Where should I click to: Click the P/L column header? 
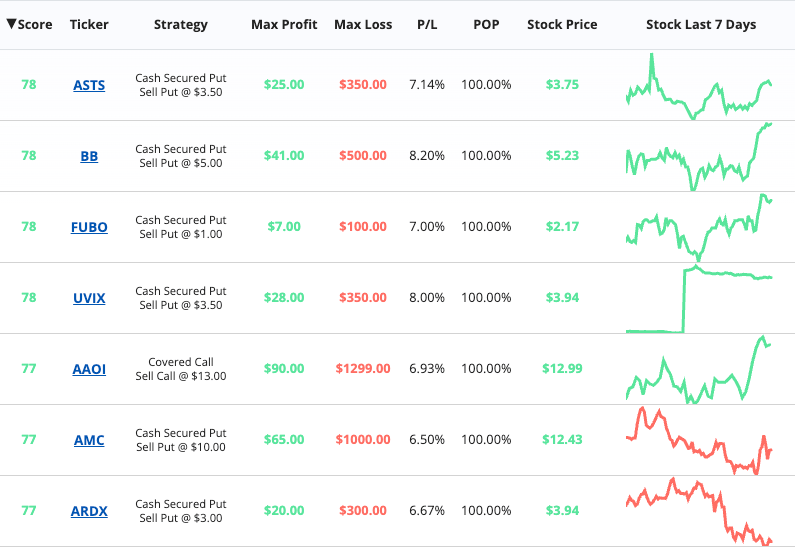click(x=427, y=24)
